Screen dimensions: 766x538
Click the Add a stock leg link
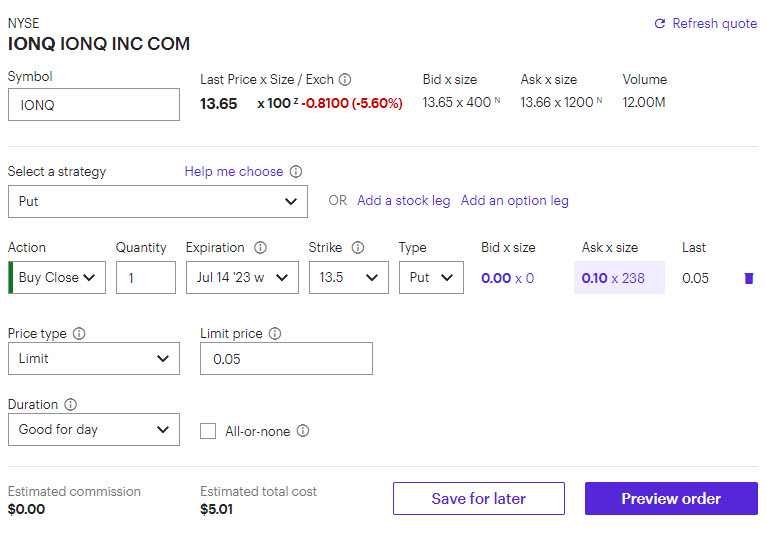tap(404, 201)
